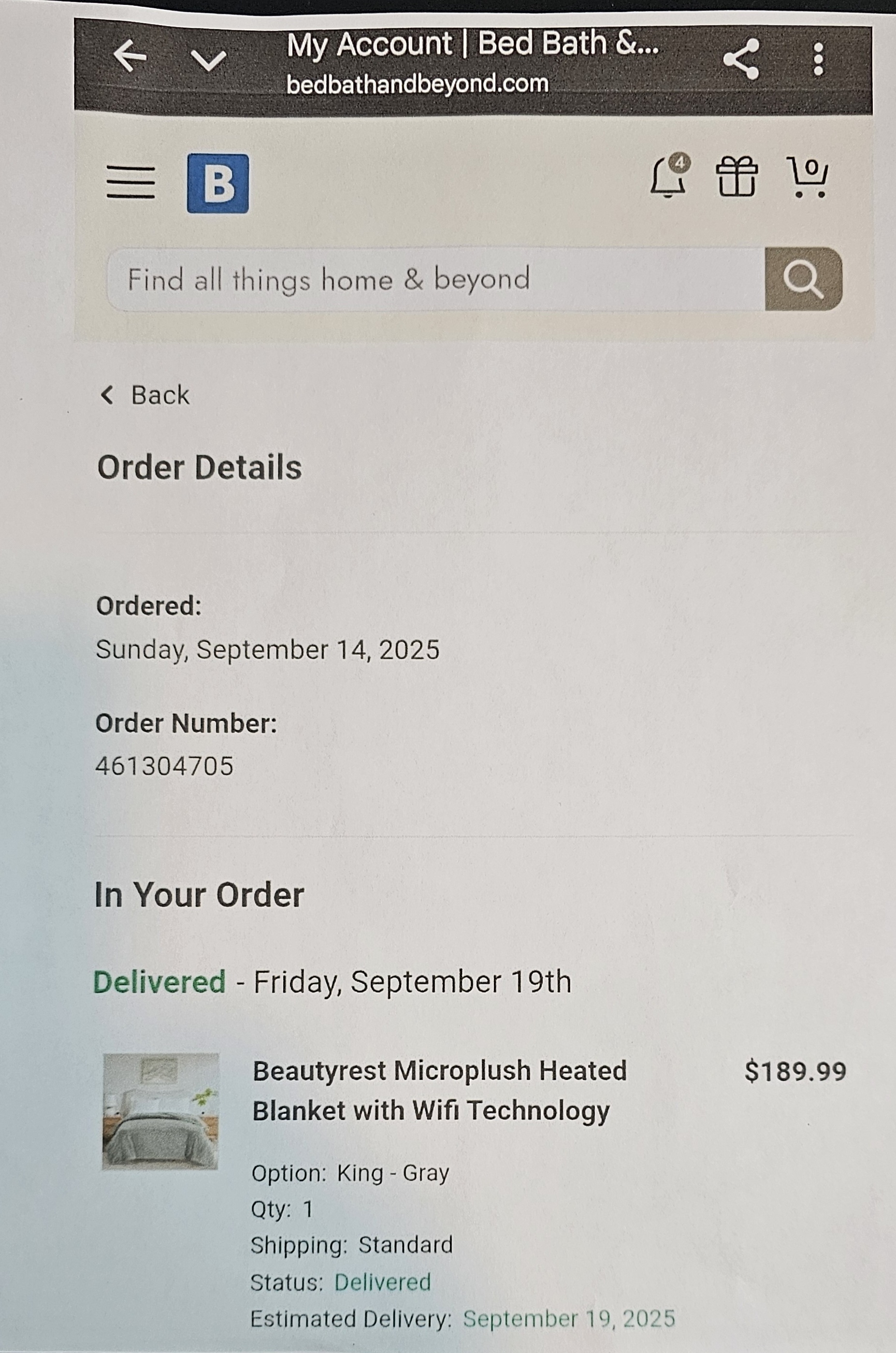The image size is (896, 1353).
Task: Open the hamburger navigation menu
Action: tap(131, 182)
